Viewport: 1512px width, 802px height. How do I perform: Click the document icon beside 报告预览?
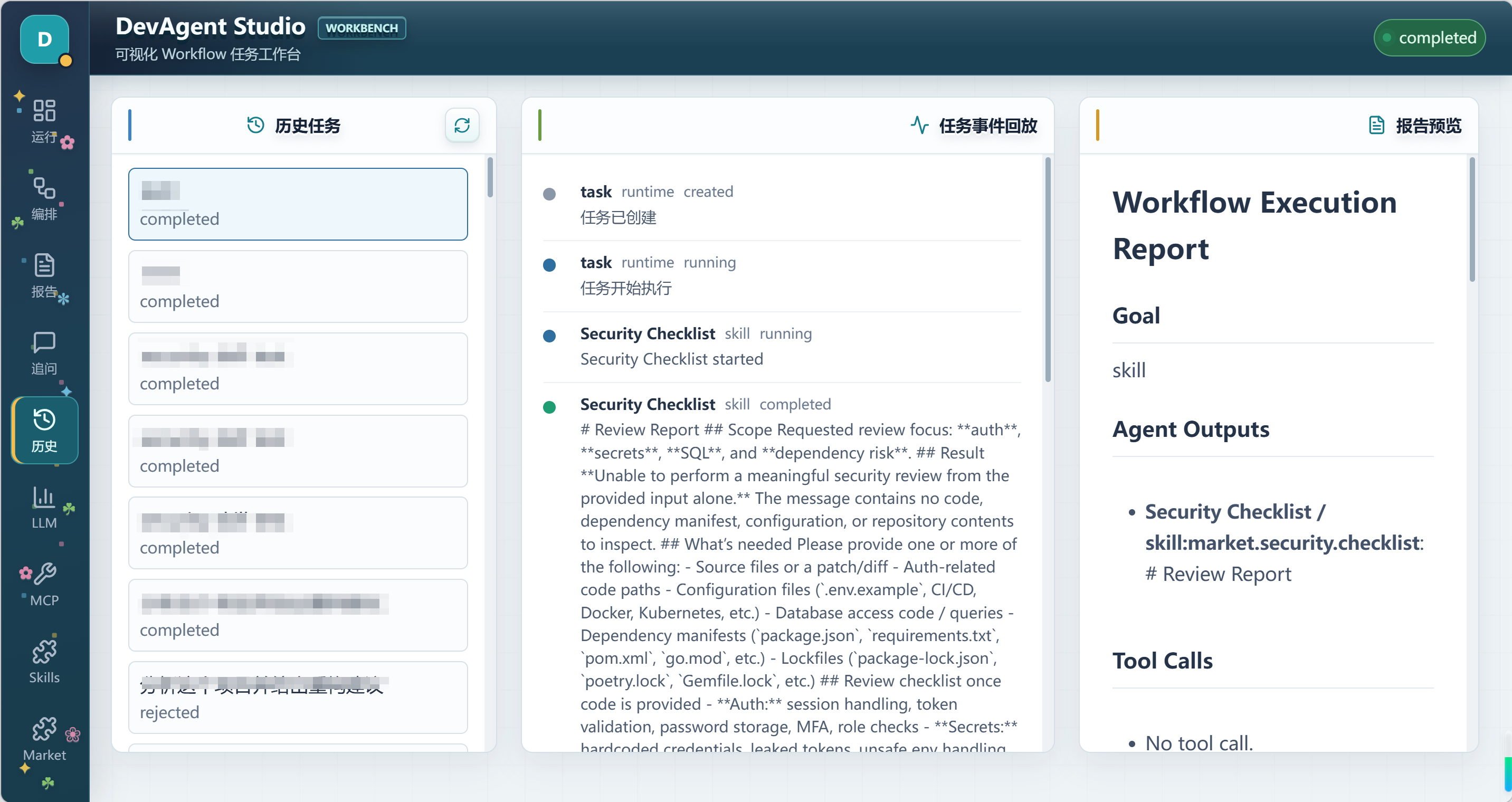point(1376,125)
